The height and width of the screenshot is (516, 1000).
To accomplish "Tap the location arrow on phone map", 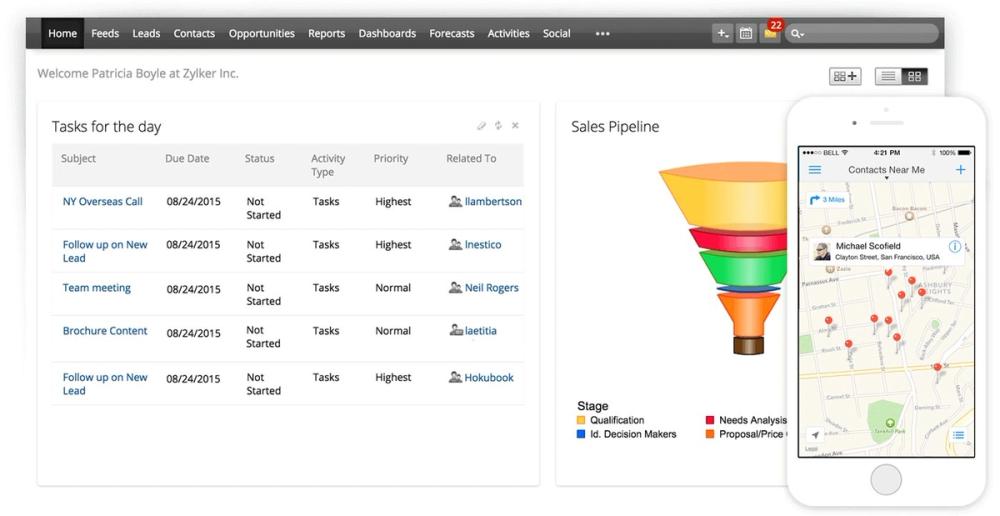I will coord(815,435).
